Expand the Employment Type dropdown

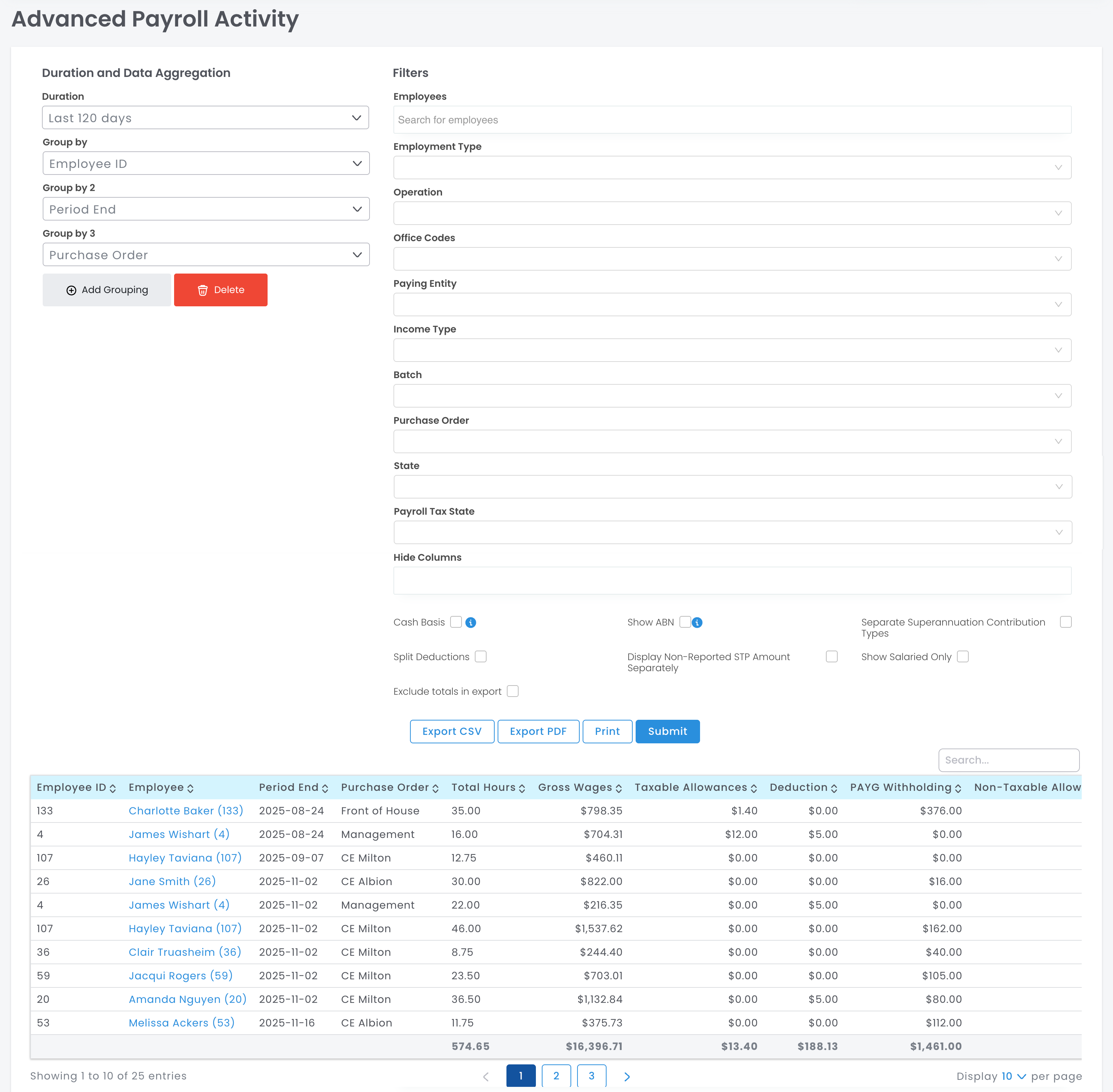tap(732, 168)
